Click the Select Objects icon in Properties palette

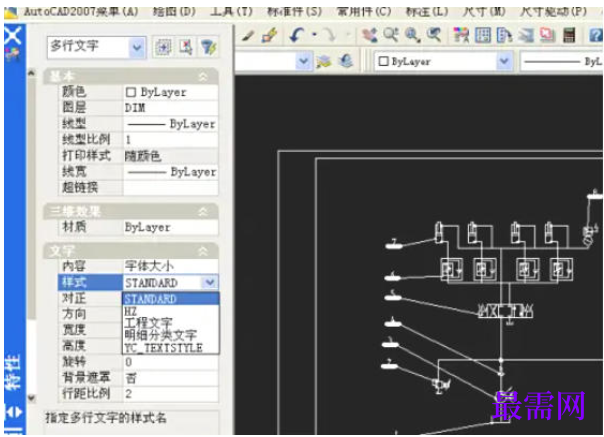(186, 47)
